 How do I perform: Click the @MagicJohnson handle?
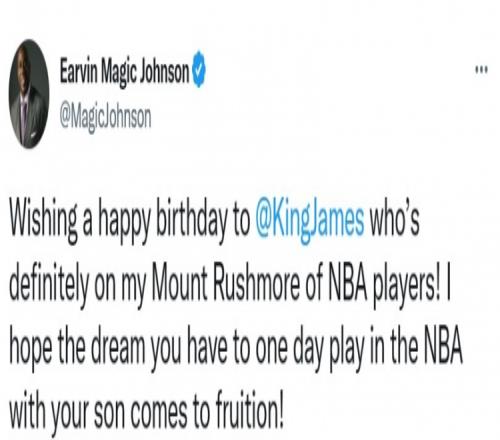(105, 117)
